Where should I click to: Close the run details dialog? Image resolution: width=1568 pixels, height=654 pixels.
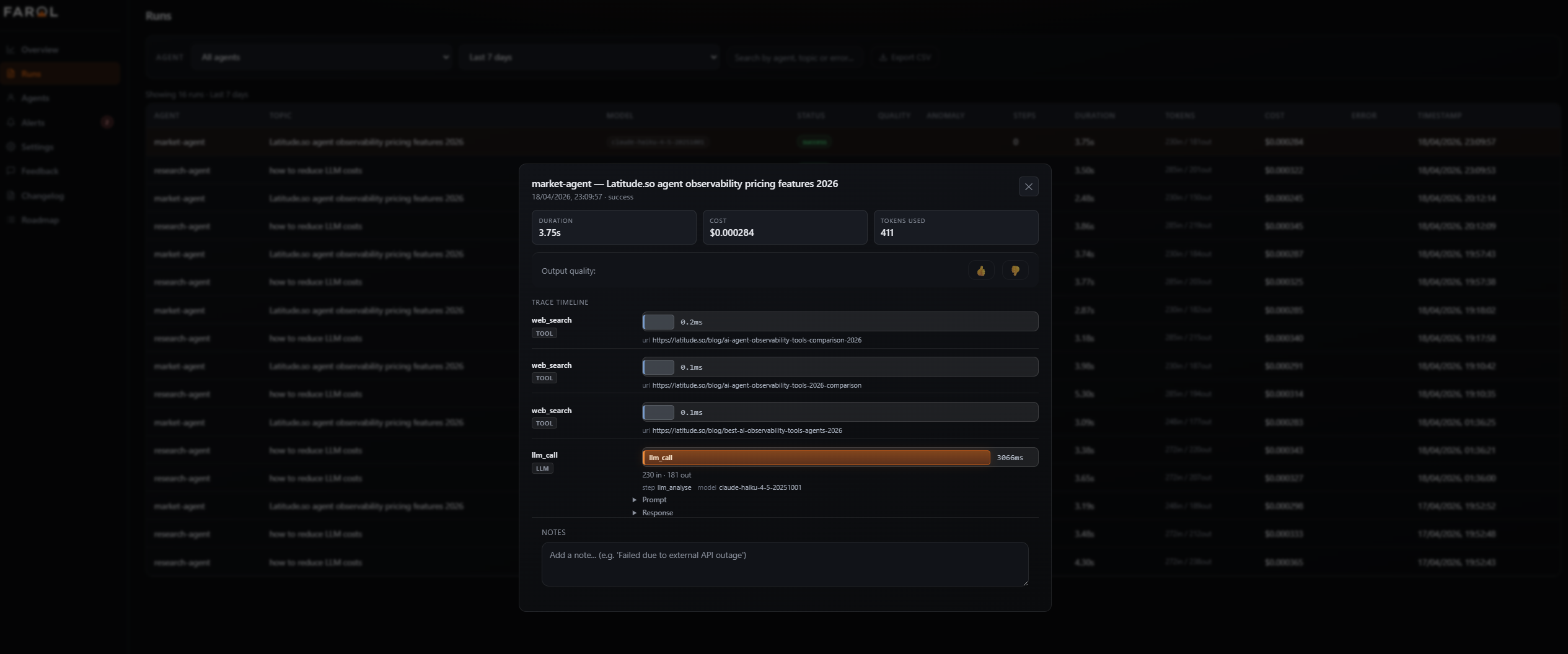(x=1028, y=186)
